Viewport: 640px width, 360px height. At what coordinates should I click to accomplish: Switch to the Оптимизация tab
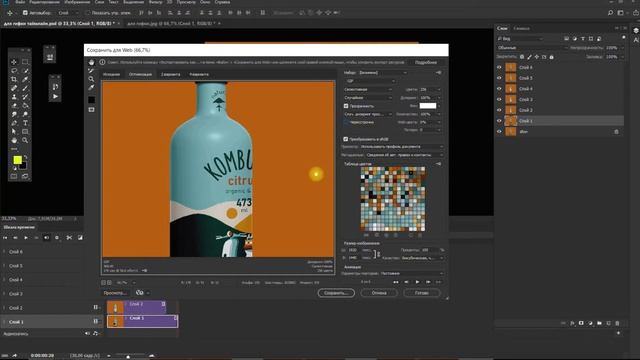(x=140, y=74)
